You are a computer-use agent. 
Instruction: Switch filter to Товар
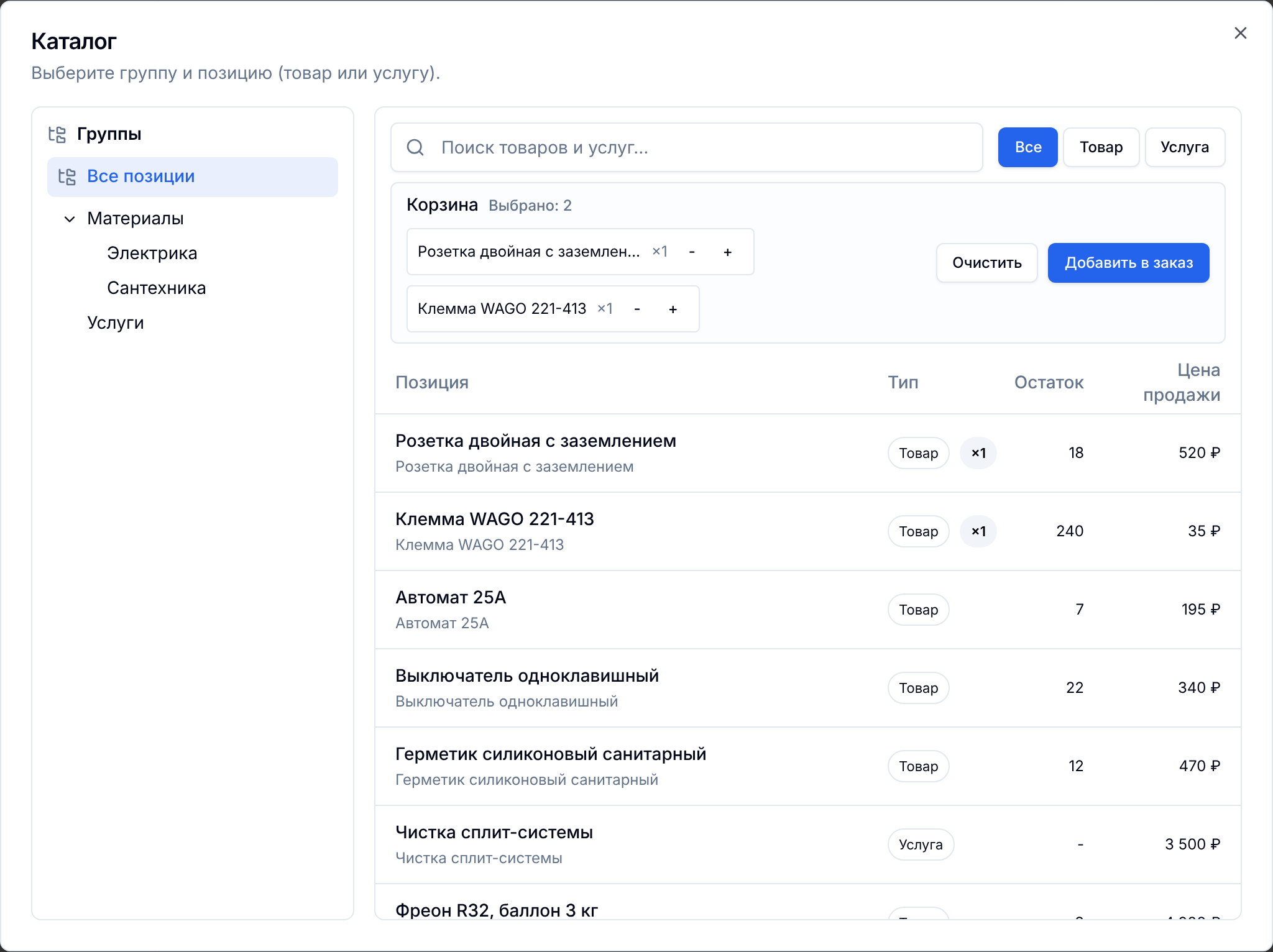coord(1101,147)
